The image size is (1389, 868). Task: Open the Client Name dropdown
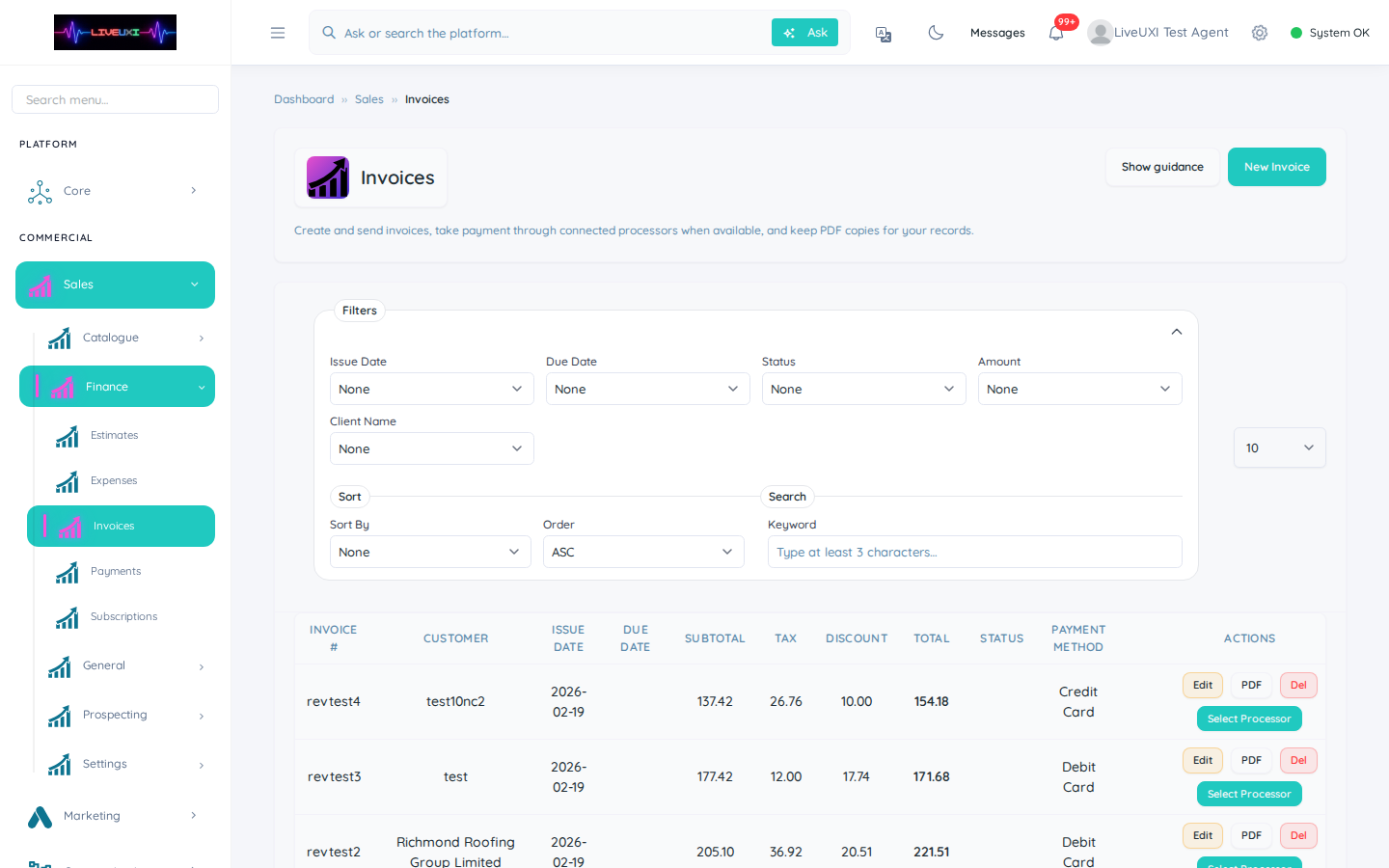(432, 448)
